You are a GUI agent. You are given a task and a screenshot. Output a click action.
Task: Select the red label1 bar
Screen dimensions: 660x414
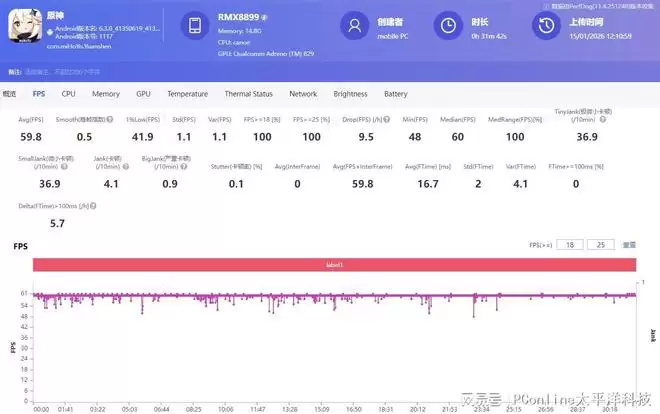[x=334, y=265]
